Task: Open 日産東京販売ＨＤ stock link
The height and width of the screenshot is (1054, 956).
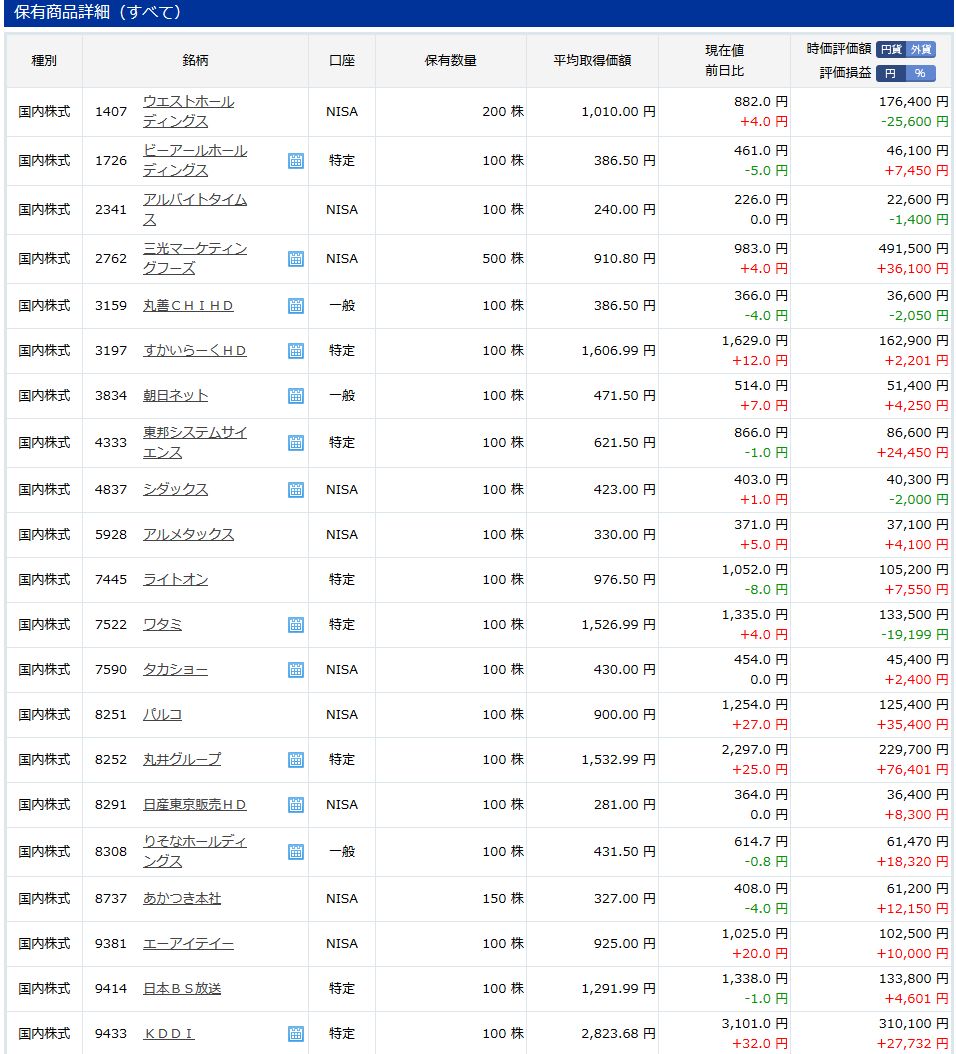Action: (x=194, y=805)
